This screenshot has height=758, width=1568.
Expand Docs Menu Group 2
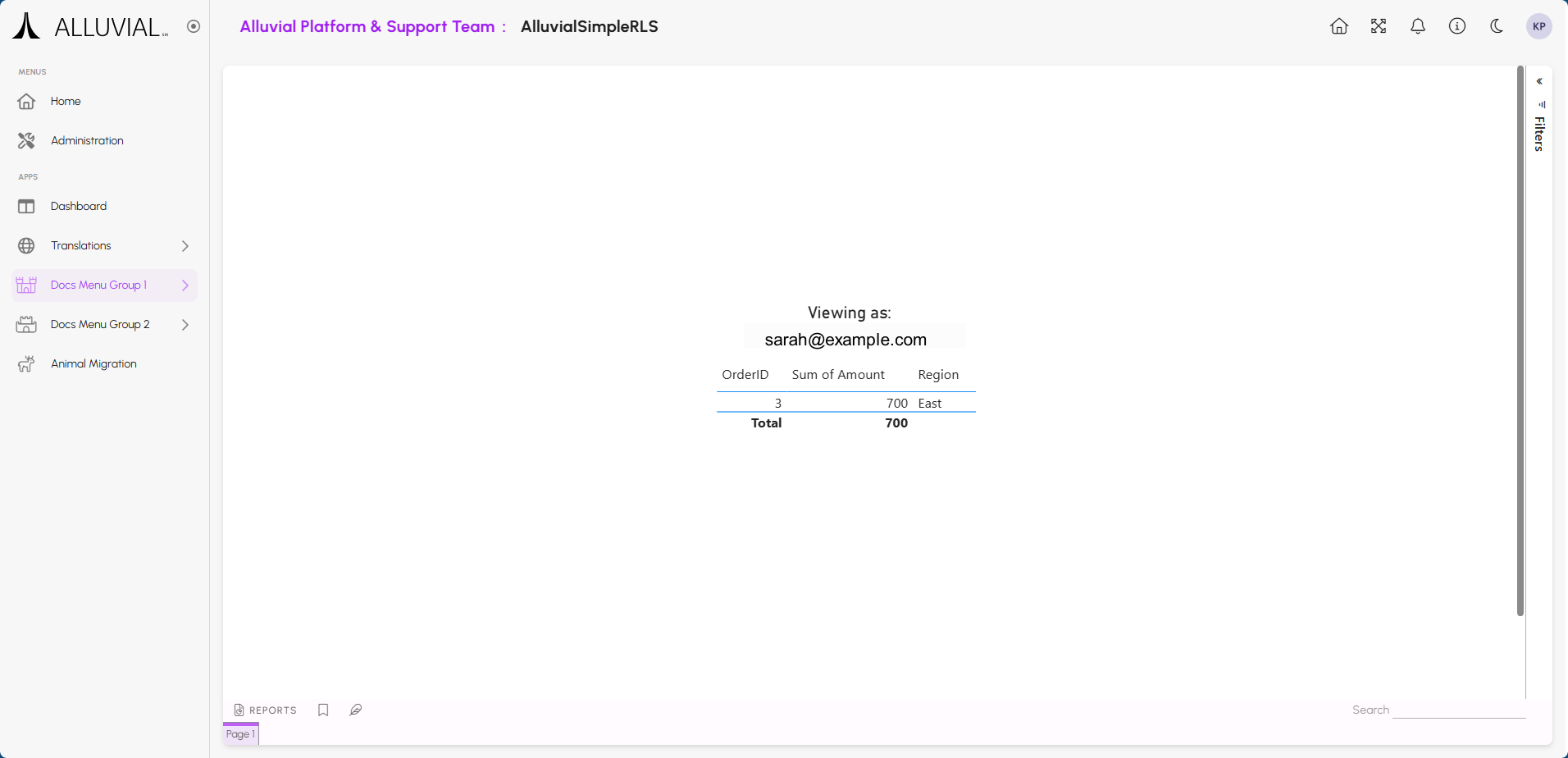tap(185, 325)
